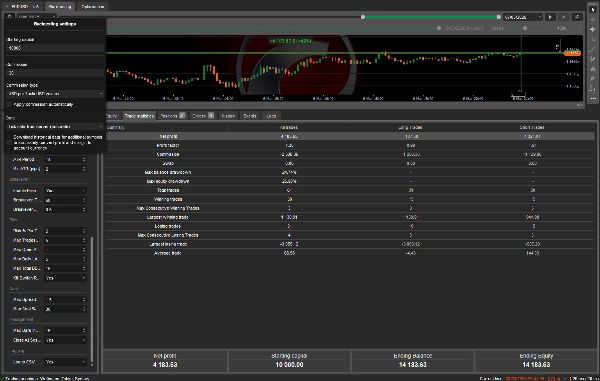Click the Max Daily Loss stepper field
The image size is (600, 381).
65,259
